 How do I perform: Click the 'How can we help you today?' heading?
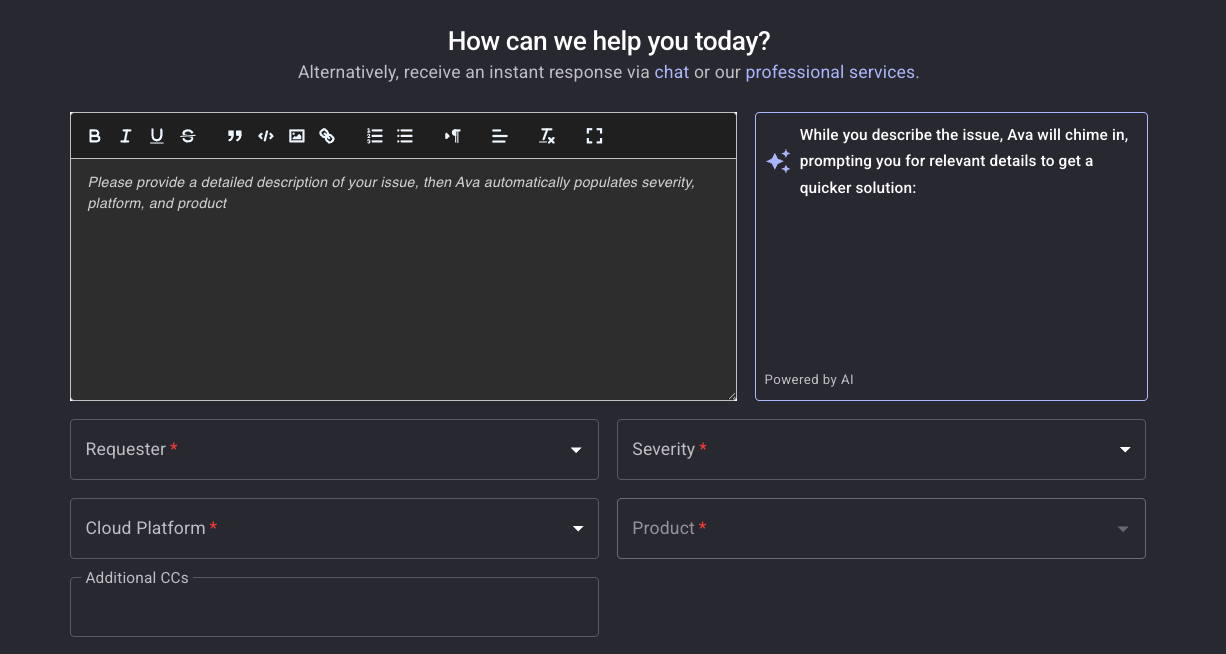pyautogui.click(x=609, y=41)
